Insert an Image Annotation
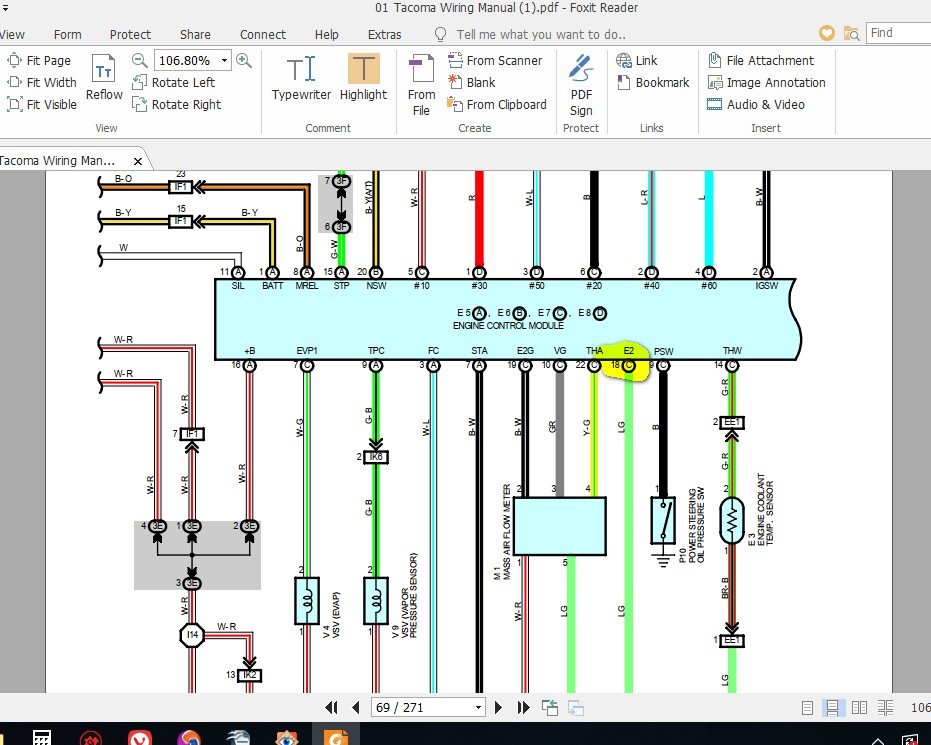This screenshot has height=745, width=931. (767, 83)
